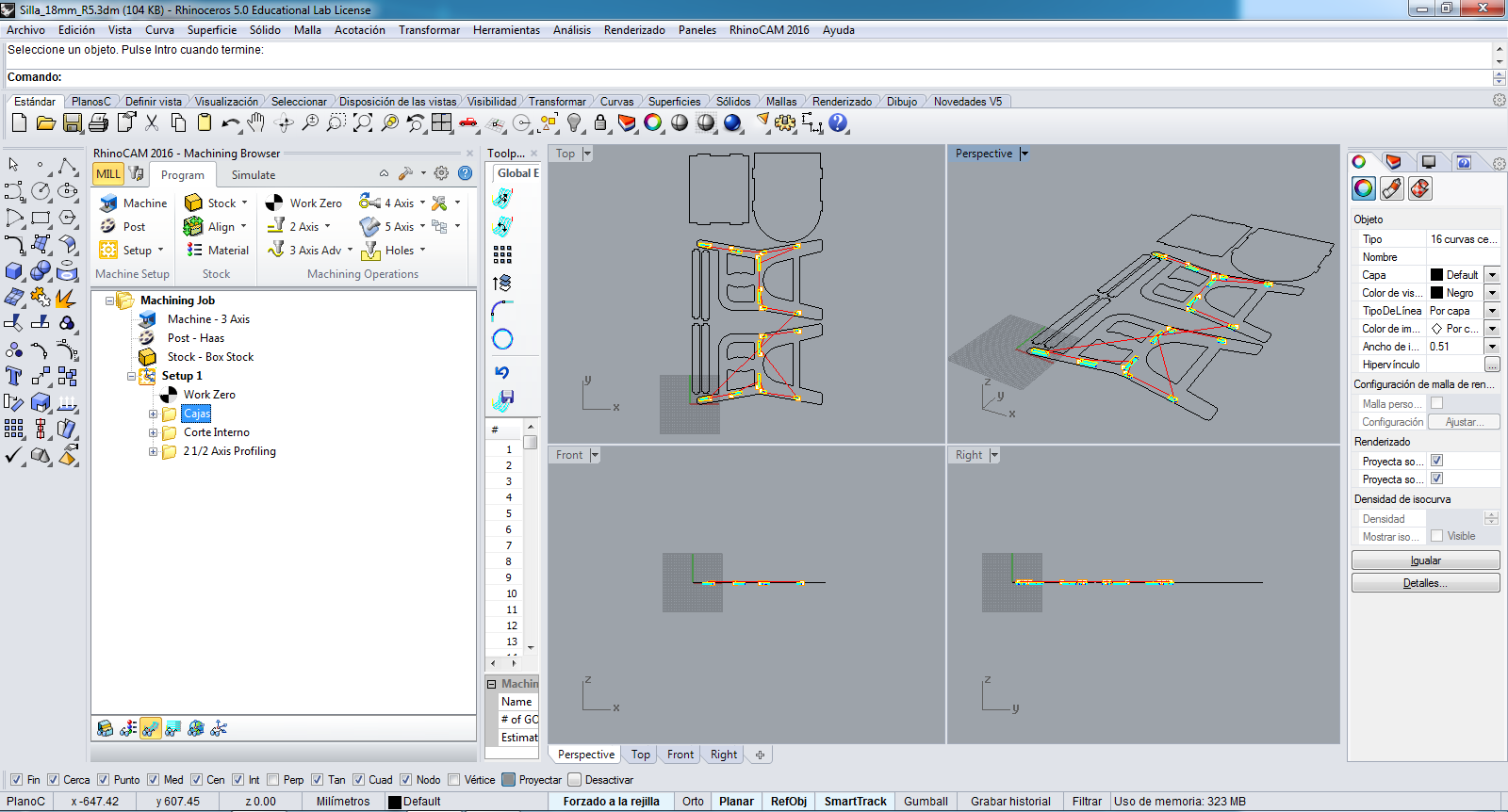The image size is (1508, 812).
Task: Select the Text object tool
Action: 14,376
